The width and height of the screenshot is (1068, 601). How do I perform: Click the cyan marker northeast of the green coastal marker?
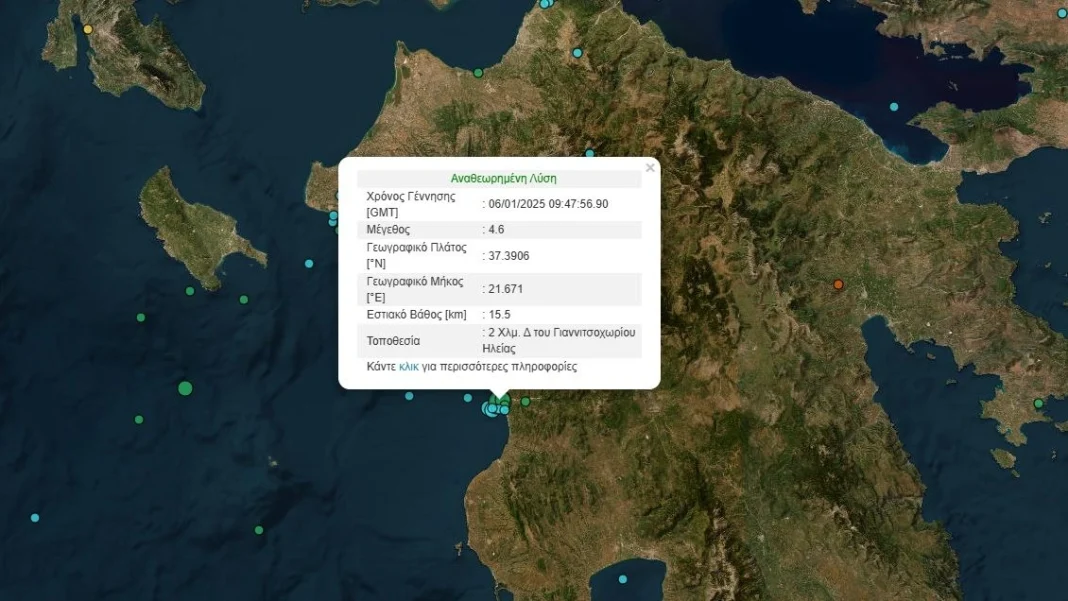[x=578, y=52]
